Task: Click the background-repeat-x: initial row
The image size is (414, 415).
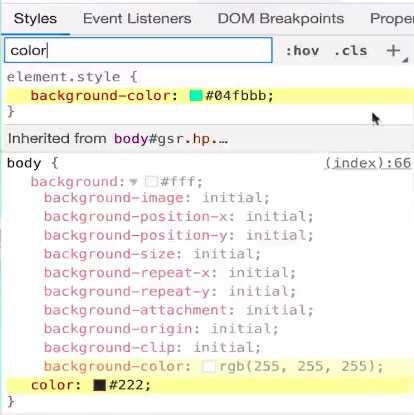Action: 170,273
